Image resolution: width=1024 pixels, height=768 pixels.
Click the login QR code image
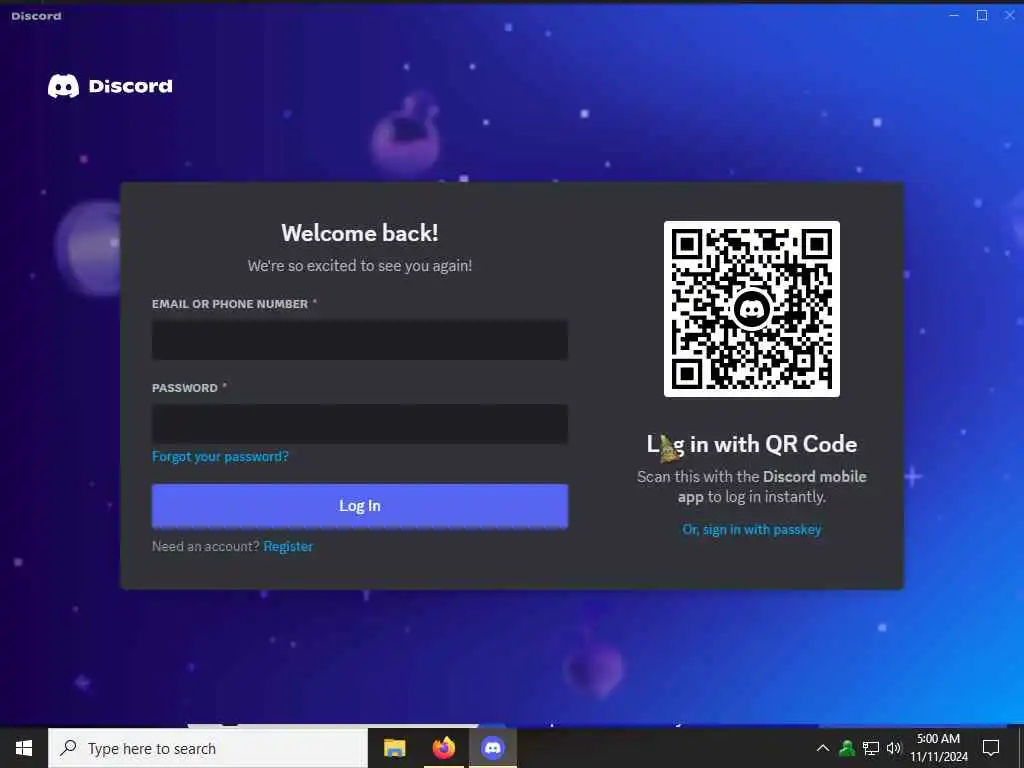pyautogui.click(x=752, y=309)
